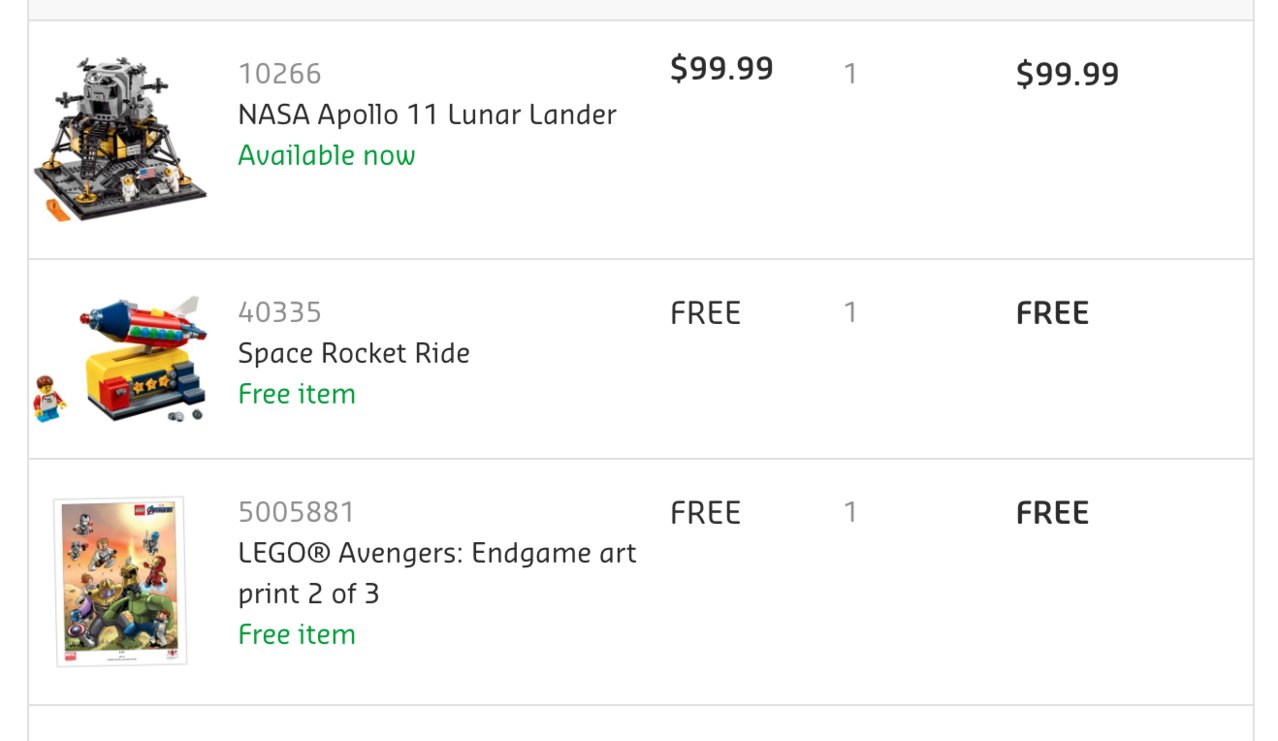
Task: Click the green Available now status text
Action: tap(327, 155)
